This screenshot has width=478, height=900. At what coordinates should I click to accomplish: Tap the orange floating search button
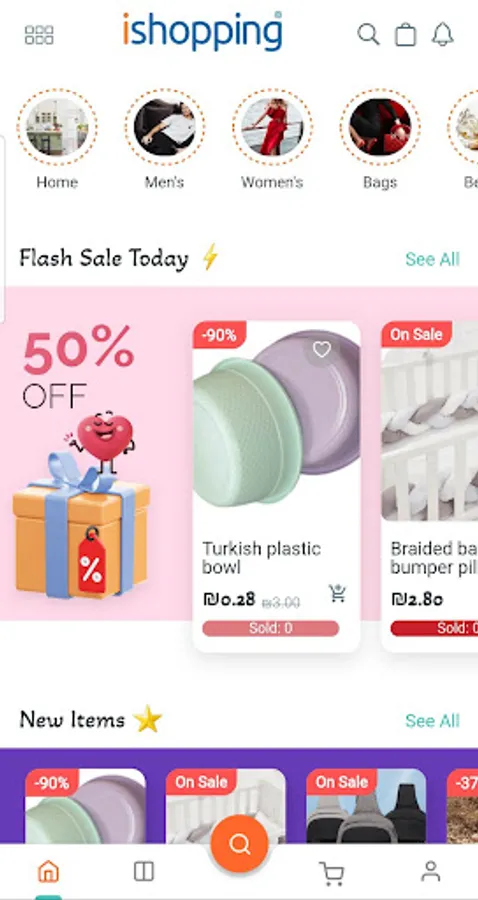[x=239, y=844]
